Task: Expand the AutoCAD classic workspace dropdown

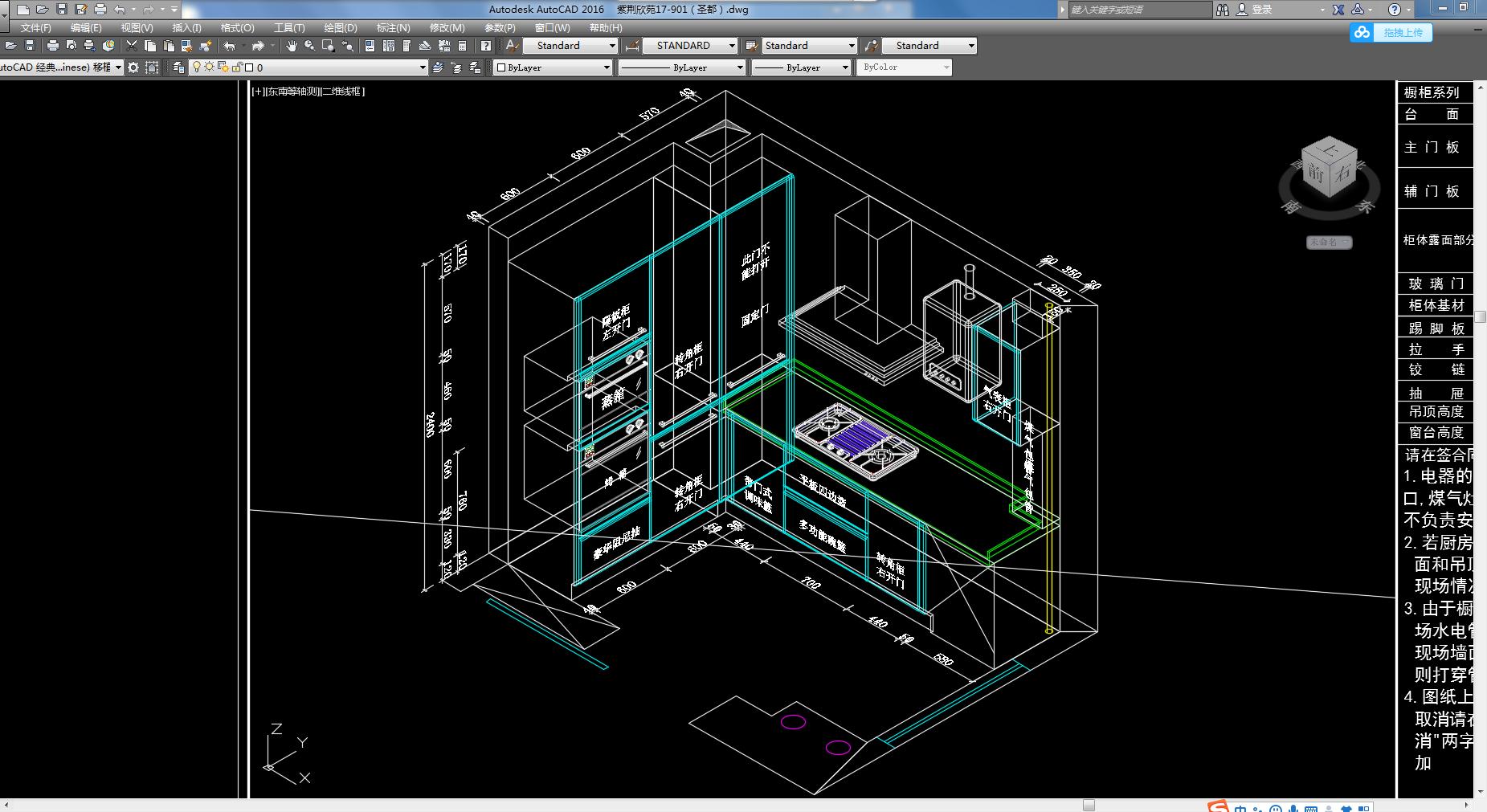Action: [x=118, y=67]
